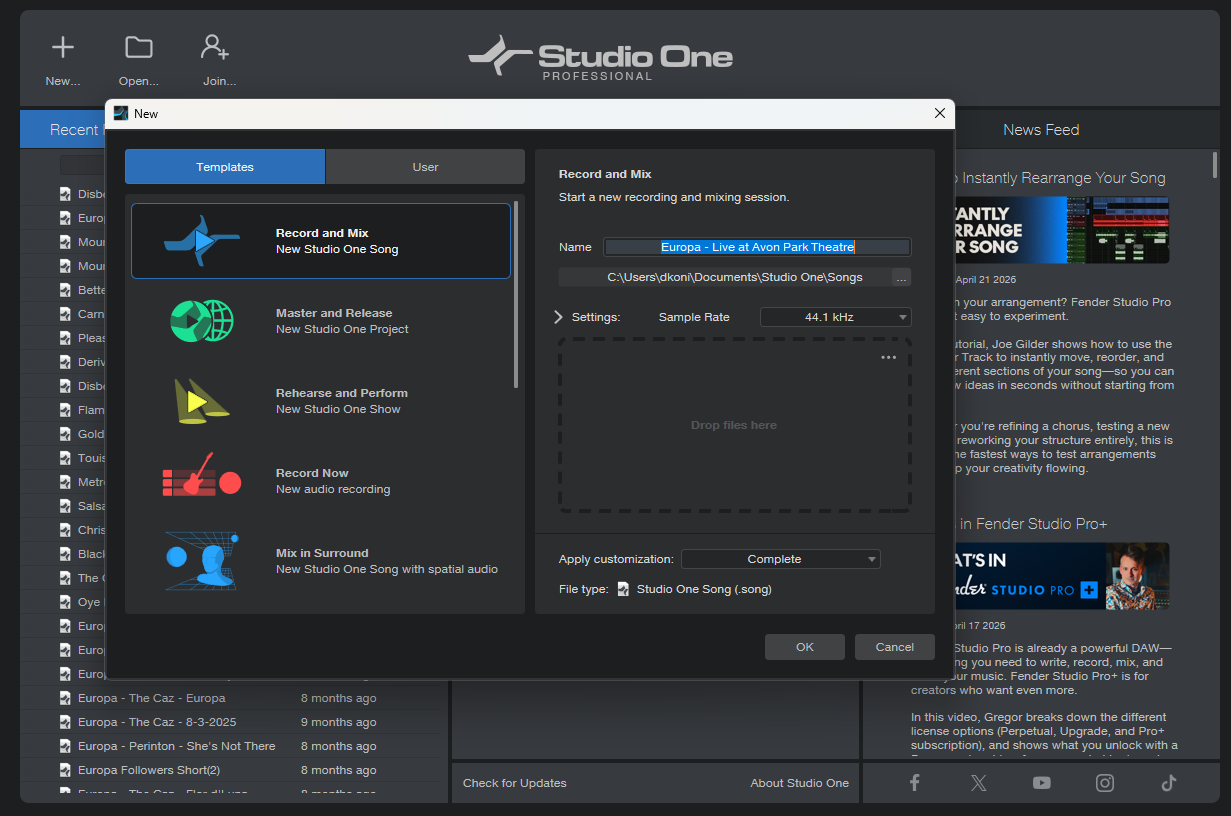The height and width of the screenshot is (816, 1231).
Task: Switch to the User tab
Action: tap(425, 167)
